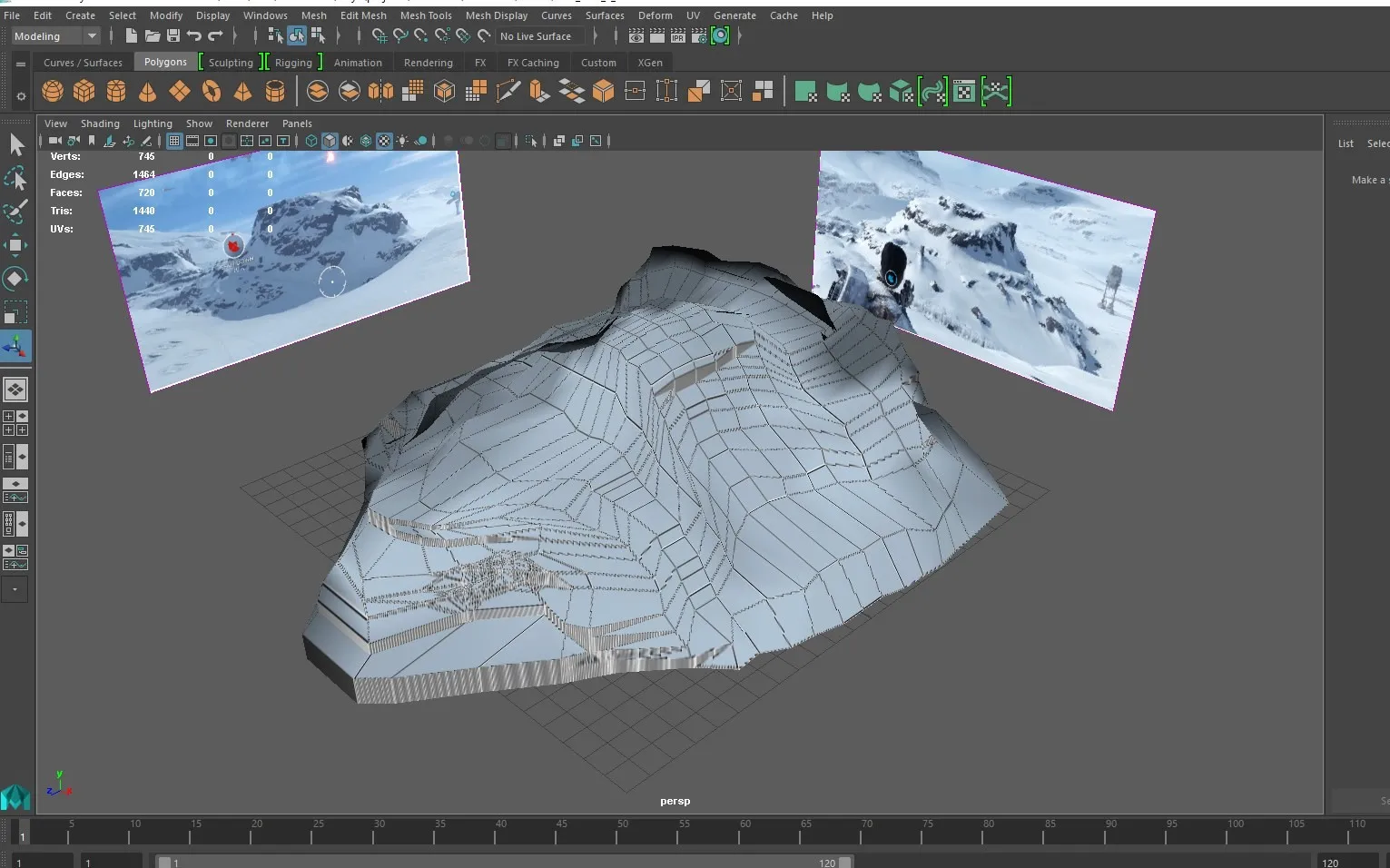The image size is (1390, 868).
Task: Create a polygon cube primitive
Action: click(84, 91)
